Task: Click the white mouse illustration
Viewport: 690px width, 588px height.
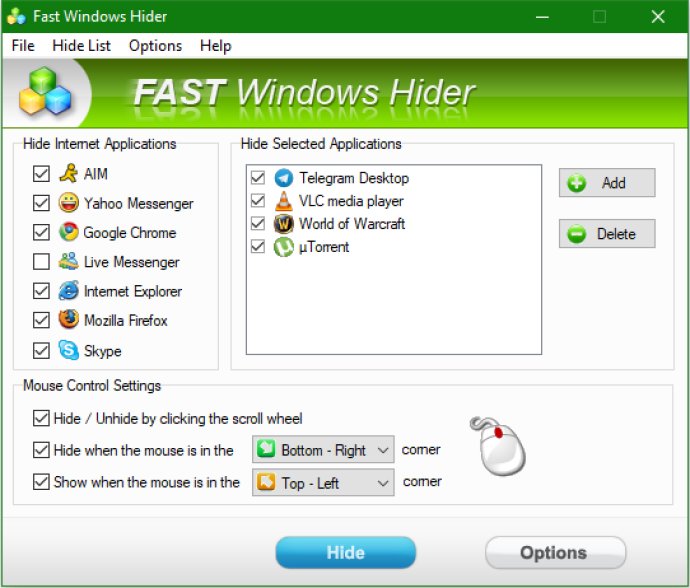Action: pyautogui.click(x=499, y=446)
